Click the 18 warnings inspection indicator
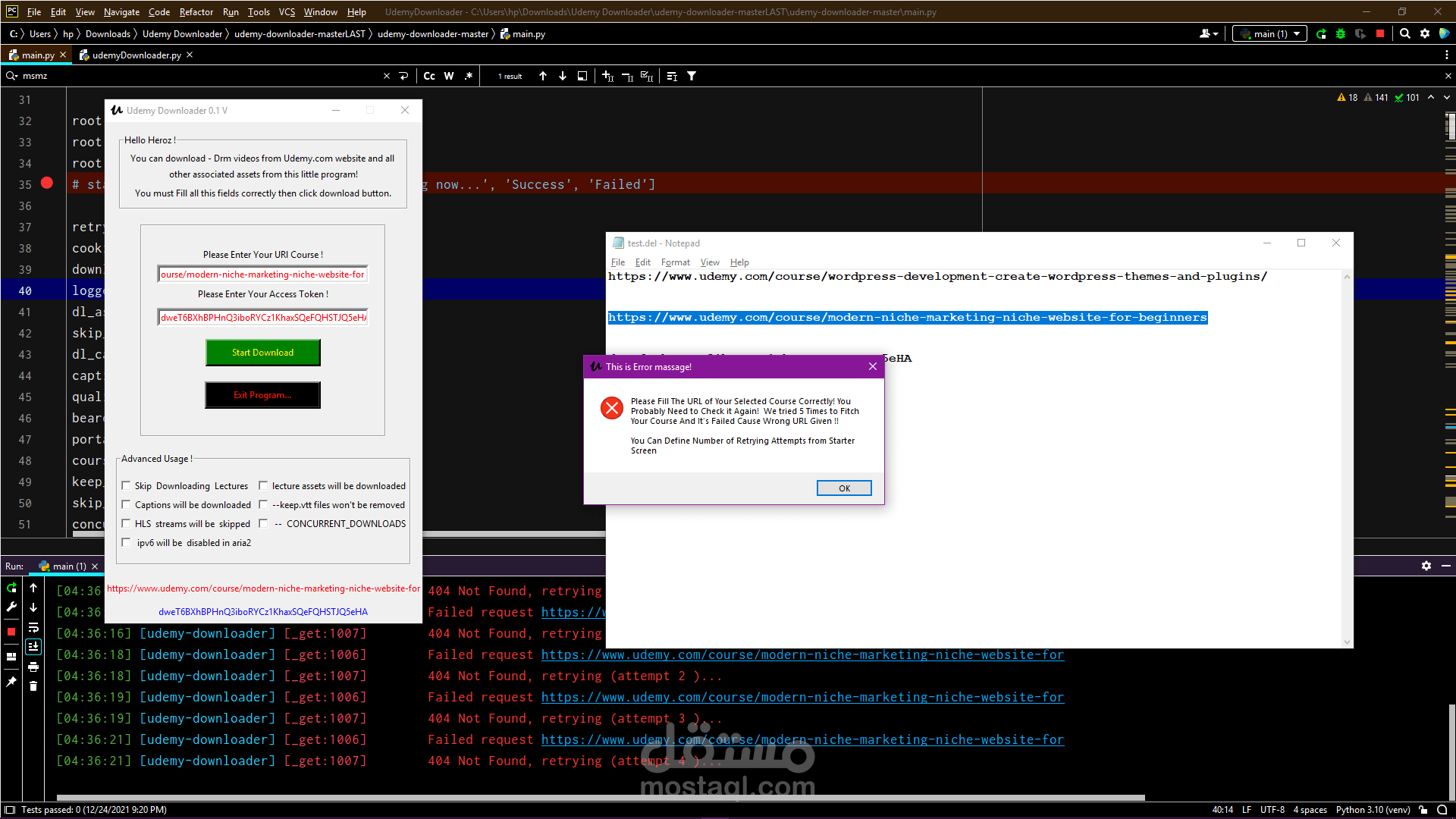 (x=1348, y=98)
